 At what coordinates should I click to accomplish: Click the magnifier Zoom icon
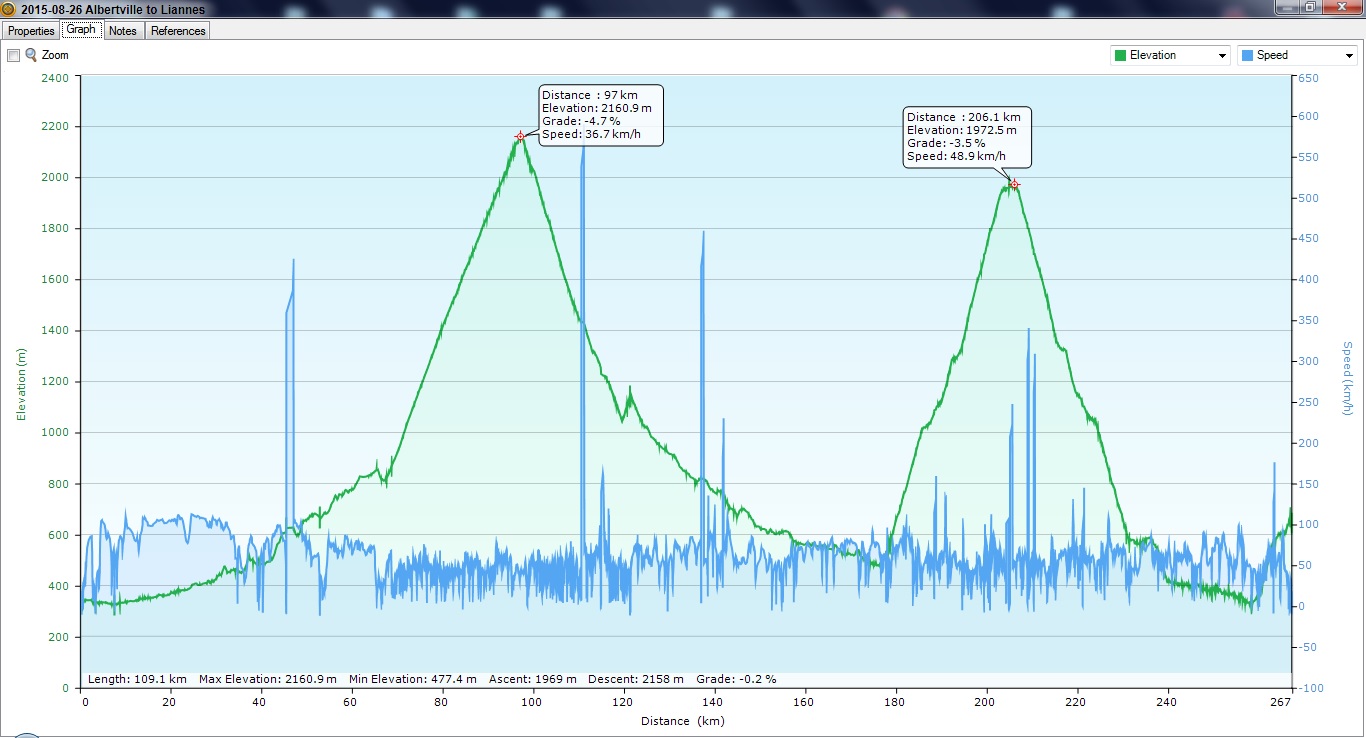[31, 55]
